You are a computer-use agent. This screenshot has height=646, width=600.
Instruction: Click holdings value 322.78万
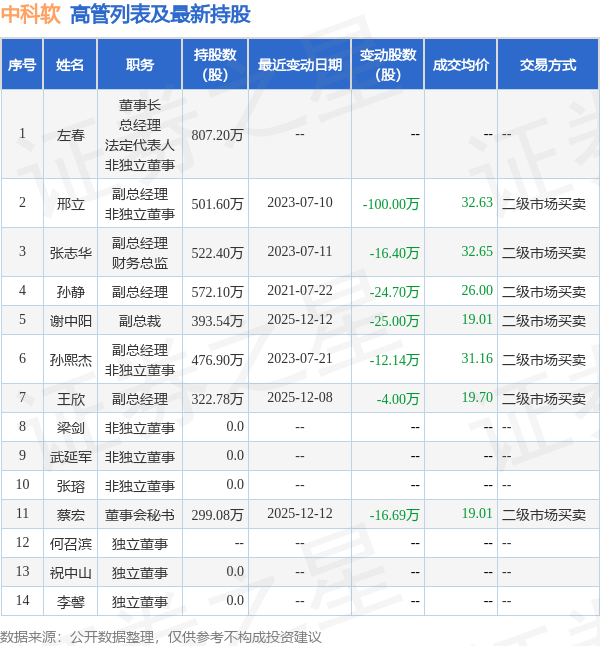pyautogui.click(x=217, y=399)
